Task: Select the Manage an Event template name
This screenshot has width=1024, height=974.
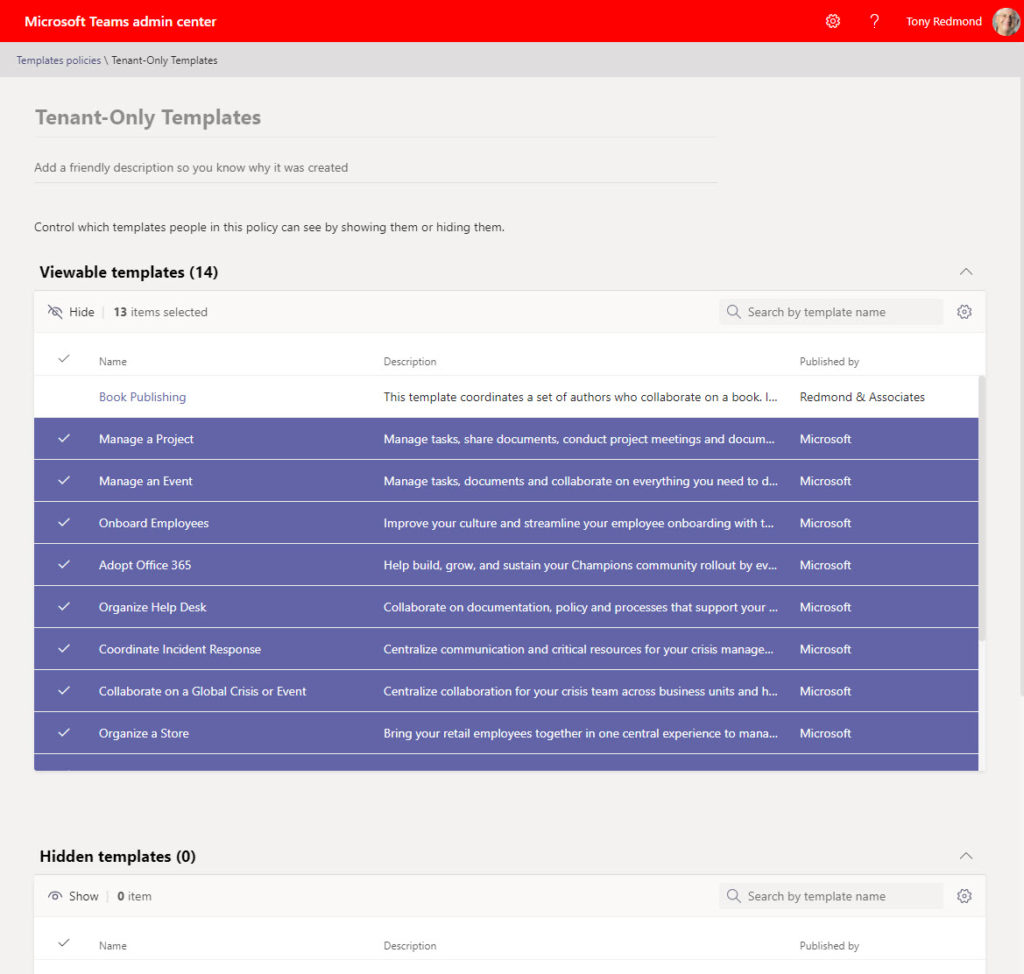Action: coord(146,481)
